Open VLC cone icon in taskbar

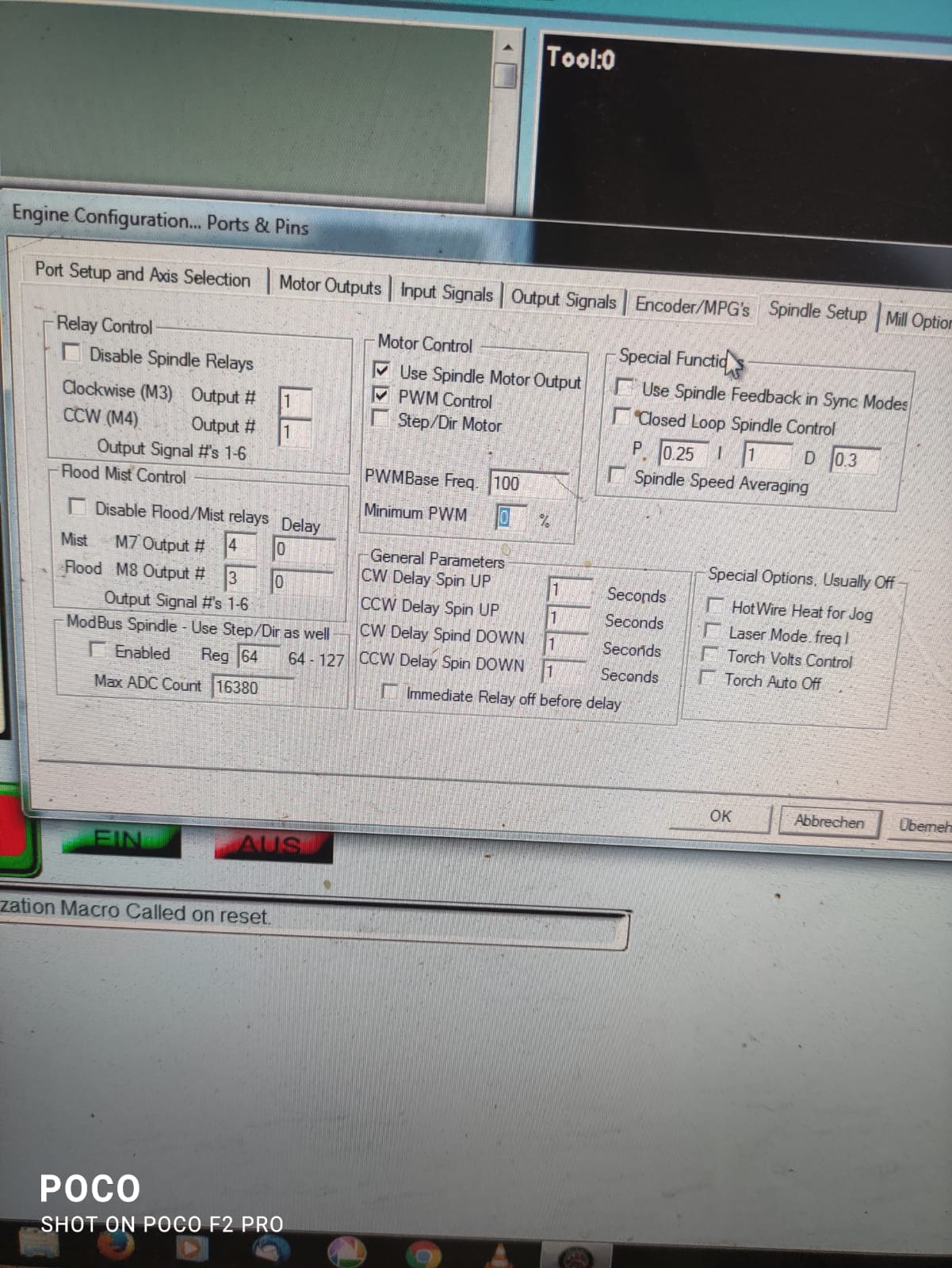click(499, 1255)
